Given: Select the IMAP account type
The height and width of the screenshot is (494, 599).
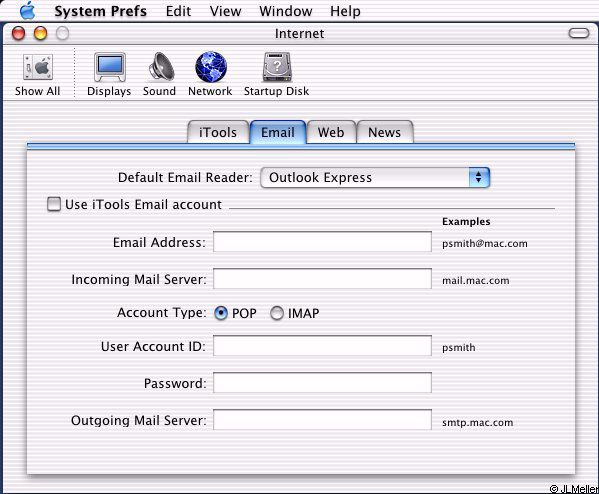Looking at the screenshot, I should click(277, 313).
